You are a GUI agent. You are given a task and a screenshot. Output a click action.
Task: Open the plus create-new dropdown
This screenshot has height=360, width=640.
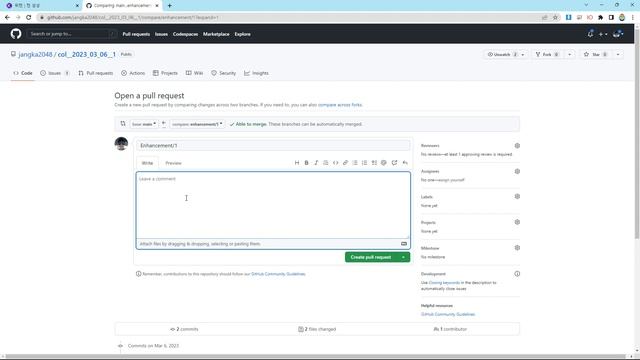(603, 34)
